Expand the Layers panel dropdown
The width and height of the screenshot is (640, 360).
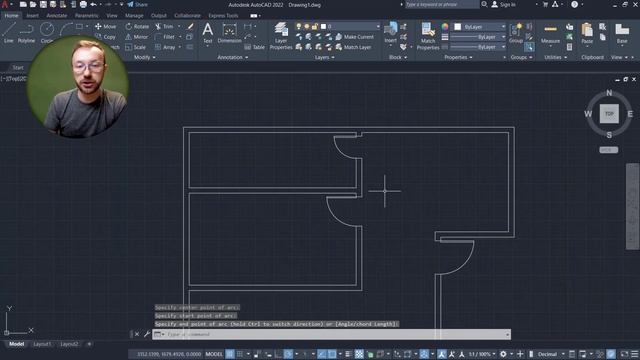click(324, 58)
